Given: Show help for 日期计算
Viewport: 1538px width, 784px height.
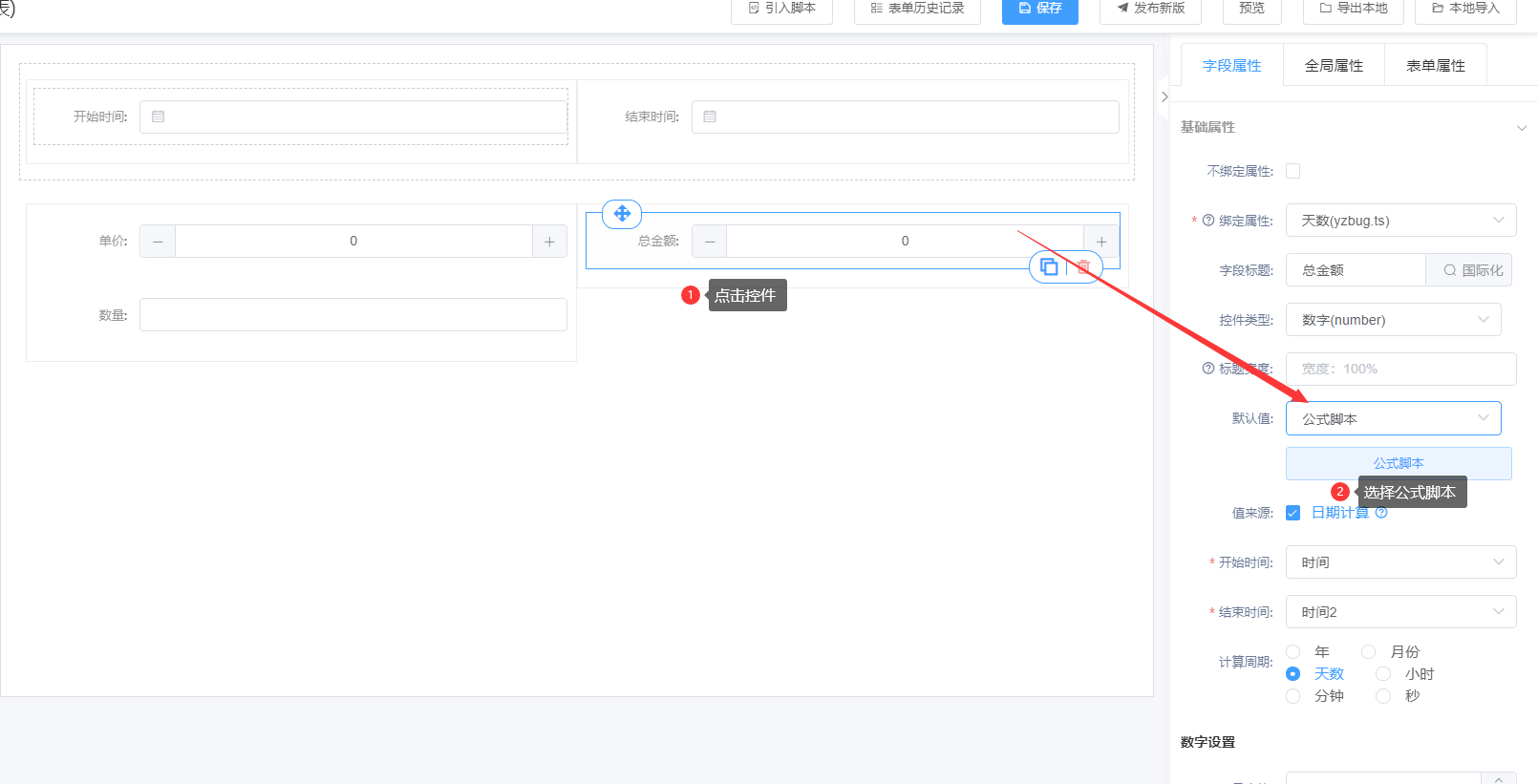Looking at the screenshot, I should [x=1381, y=513].
